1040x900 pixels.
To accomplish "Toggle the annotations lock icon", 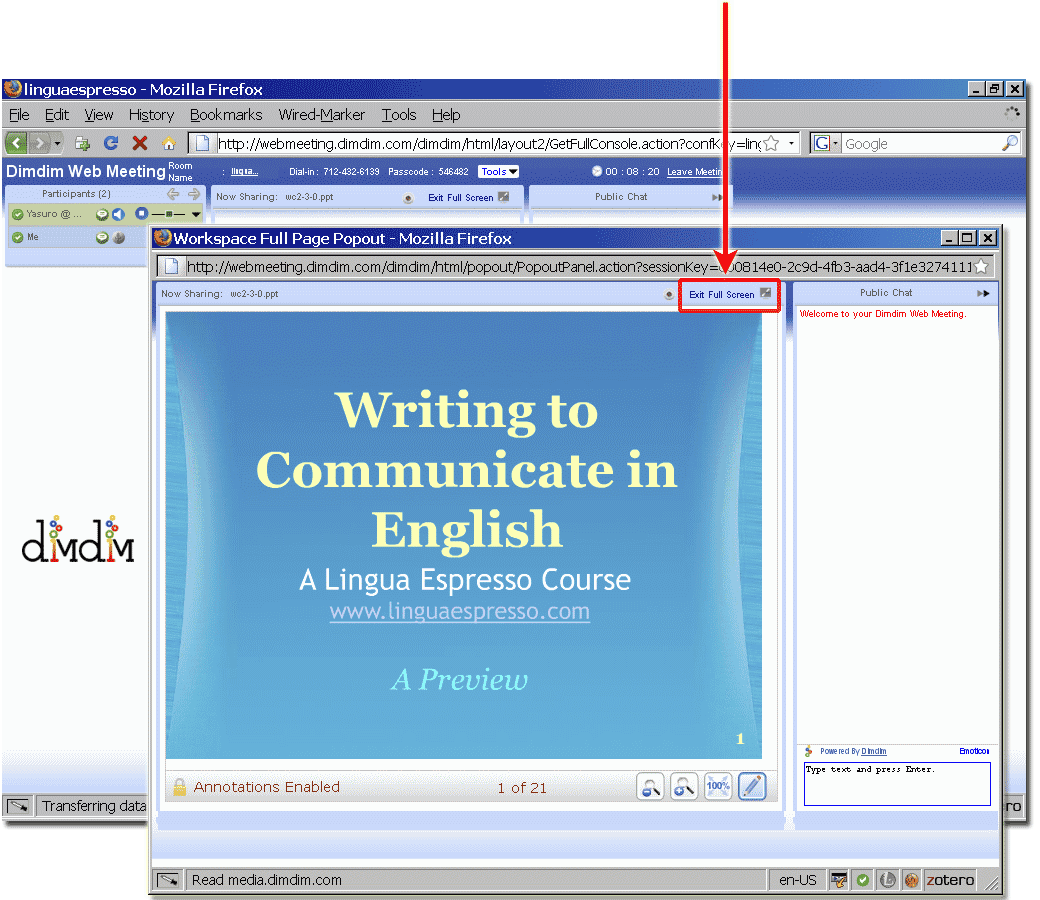I will tap(179, 787).
